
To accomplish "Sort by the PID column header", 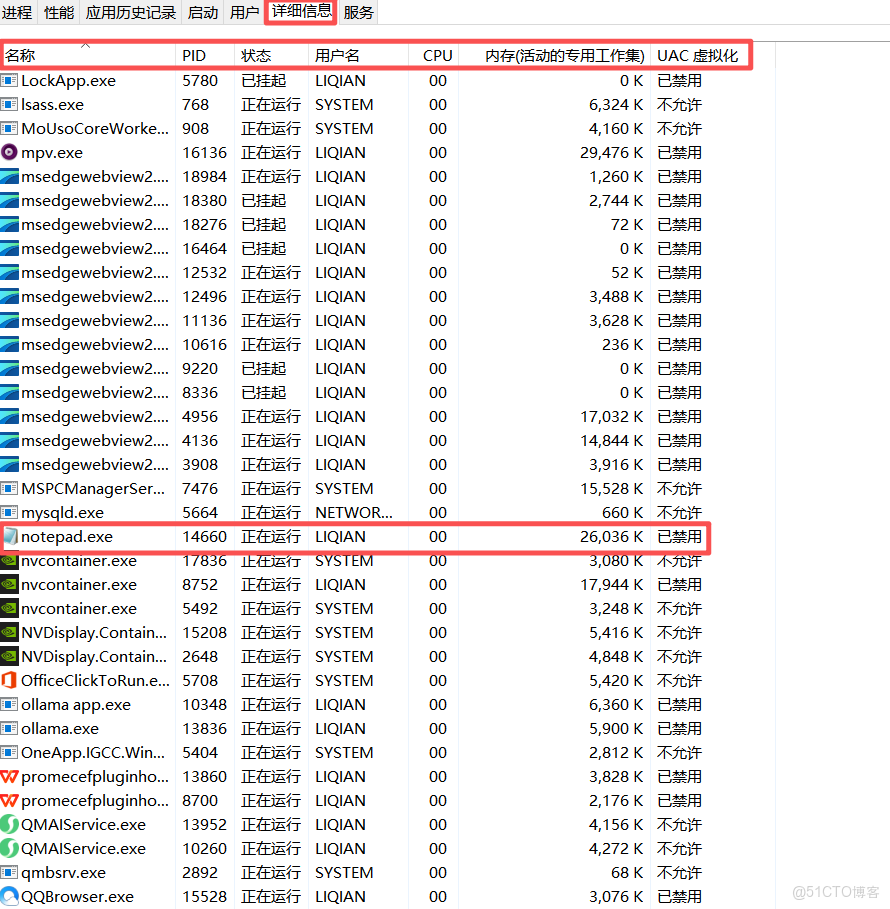I will coord(205,56).
